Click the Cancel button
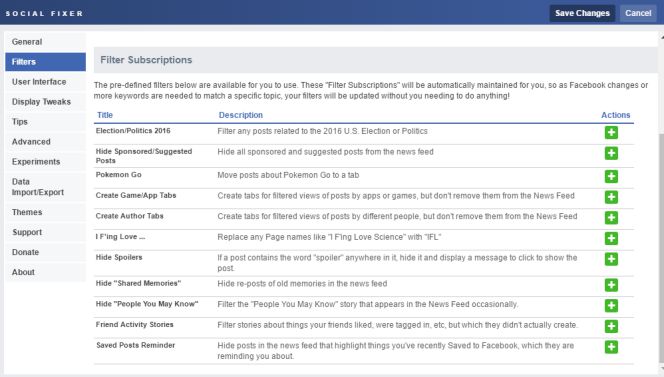The image size is (664, 377). point(638,13)
